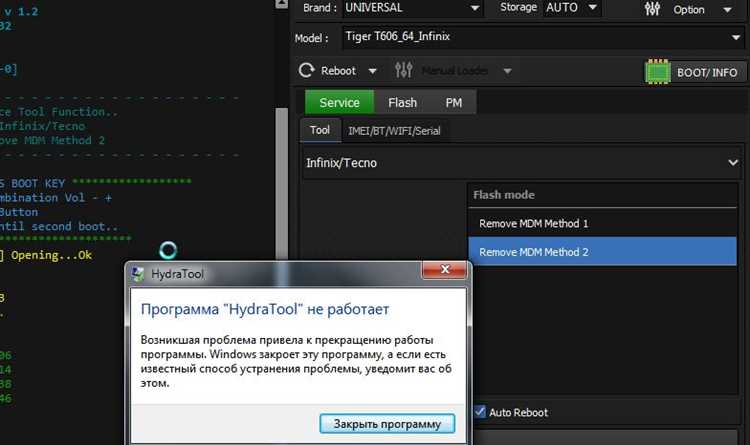This screenshot has height=445, width=750.
Task: Click the log panel vertical scrollbar thumb
Action: tap(282, 184)
